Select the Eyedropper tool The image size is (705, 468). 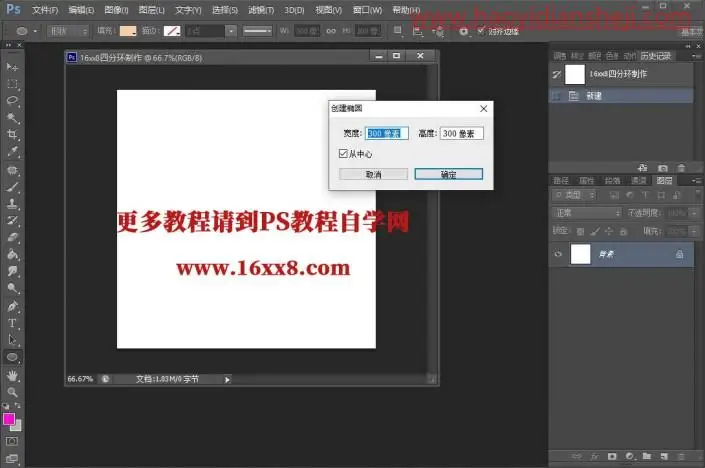click(12, 152)
